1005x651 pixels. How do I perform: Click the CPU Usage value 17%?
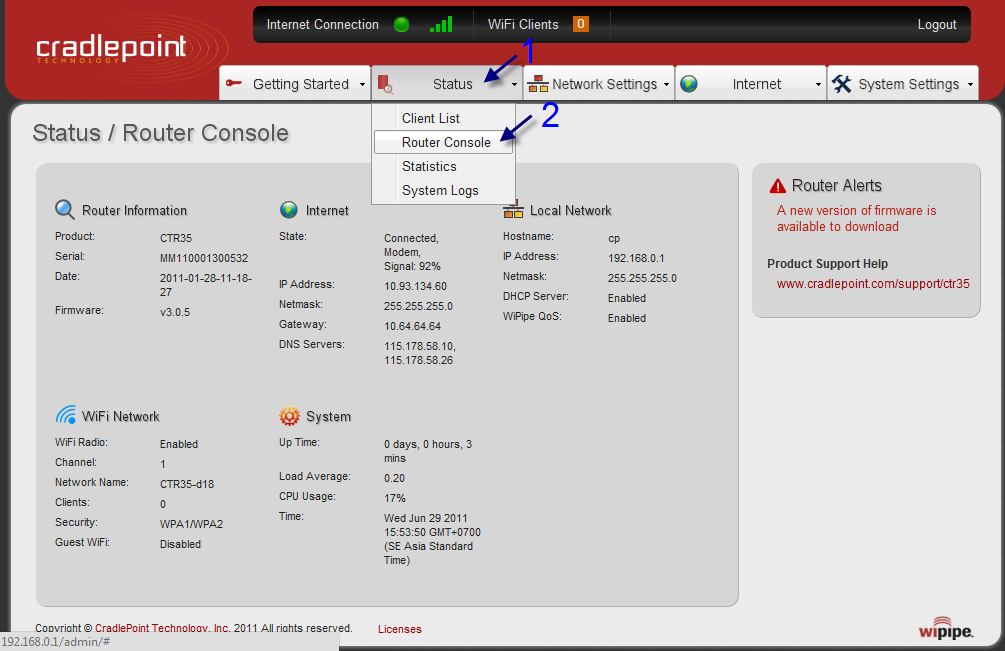pos(395,498)
